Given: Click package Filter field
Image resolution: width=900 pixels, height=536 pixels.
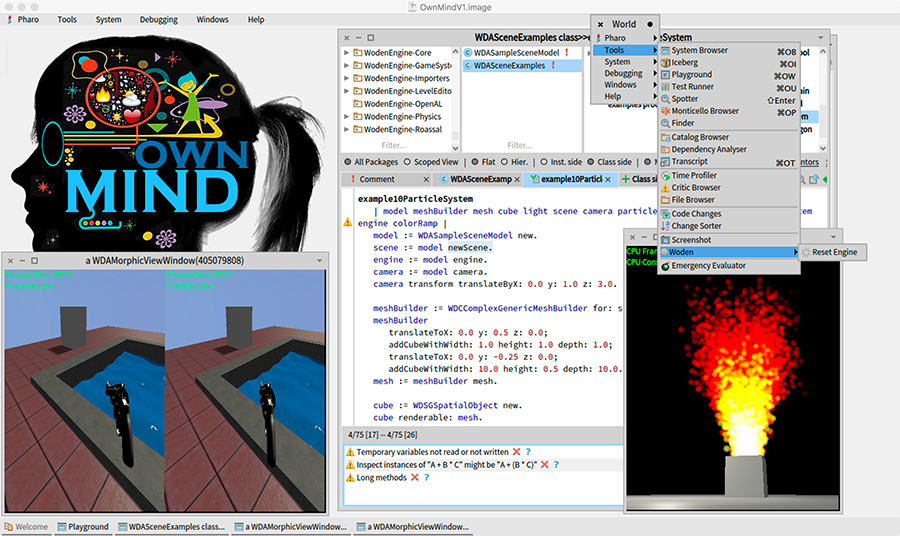Looking at the screenshot, I should tap(394, 146).
